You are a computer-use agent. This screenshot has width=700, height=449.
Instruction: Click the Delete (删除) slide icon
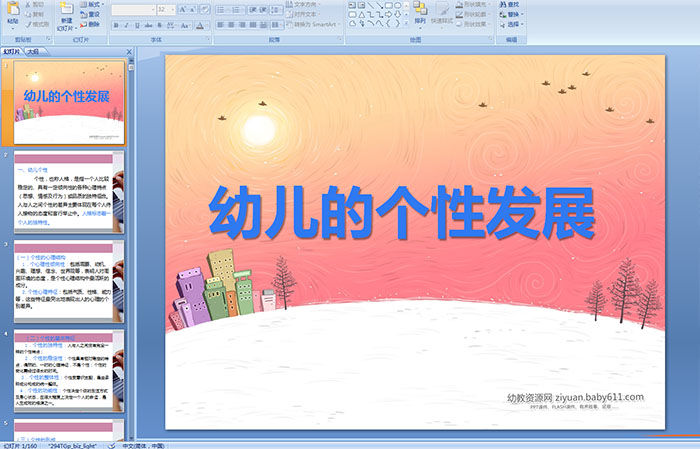[x=83, y=24]
